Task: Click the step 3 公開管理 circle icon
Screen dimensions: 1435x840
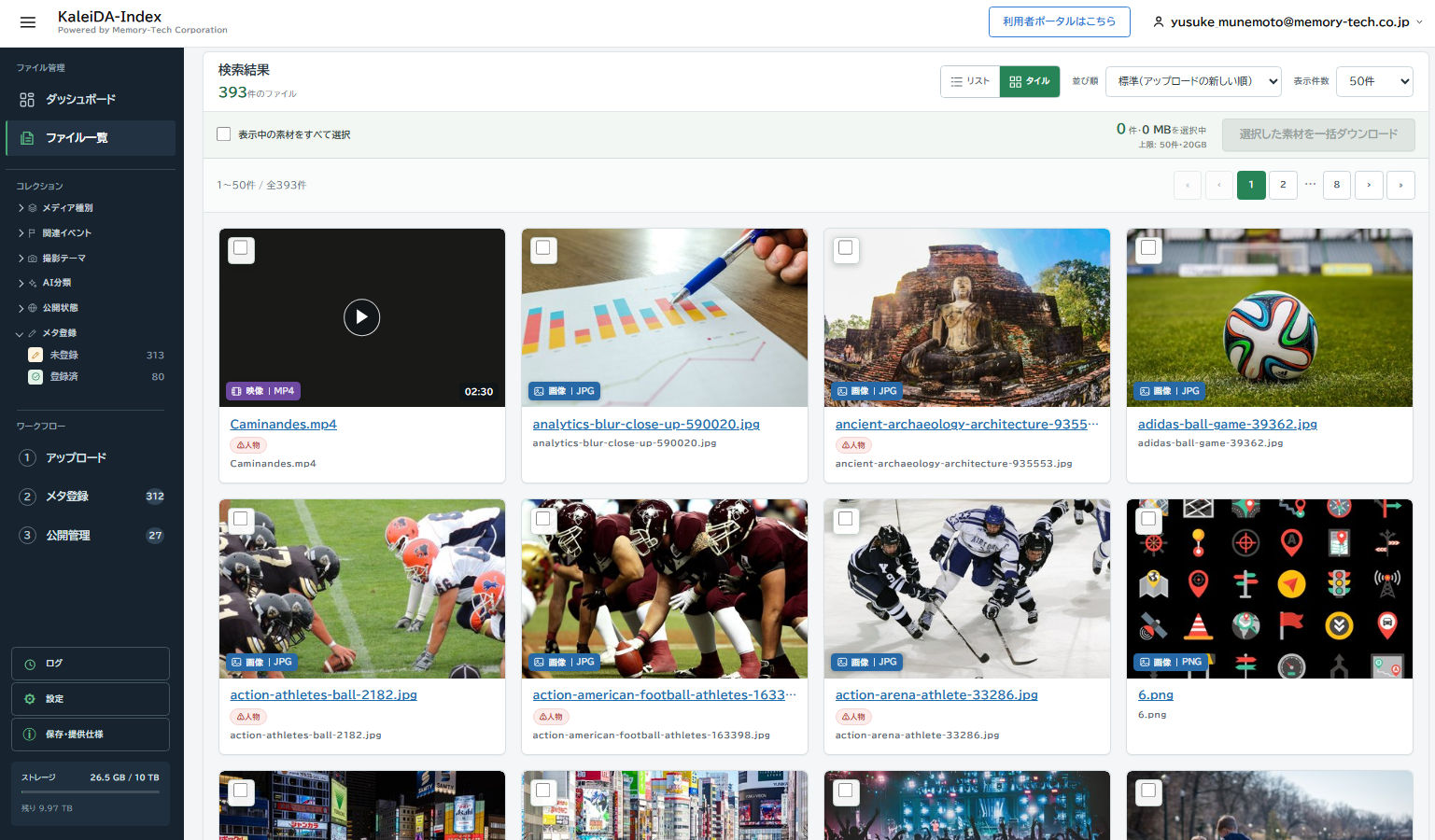Action: [x=28, y=535]
